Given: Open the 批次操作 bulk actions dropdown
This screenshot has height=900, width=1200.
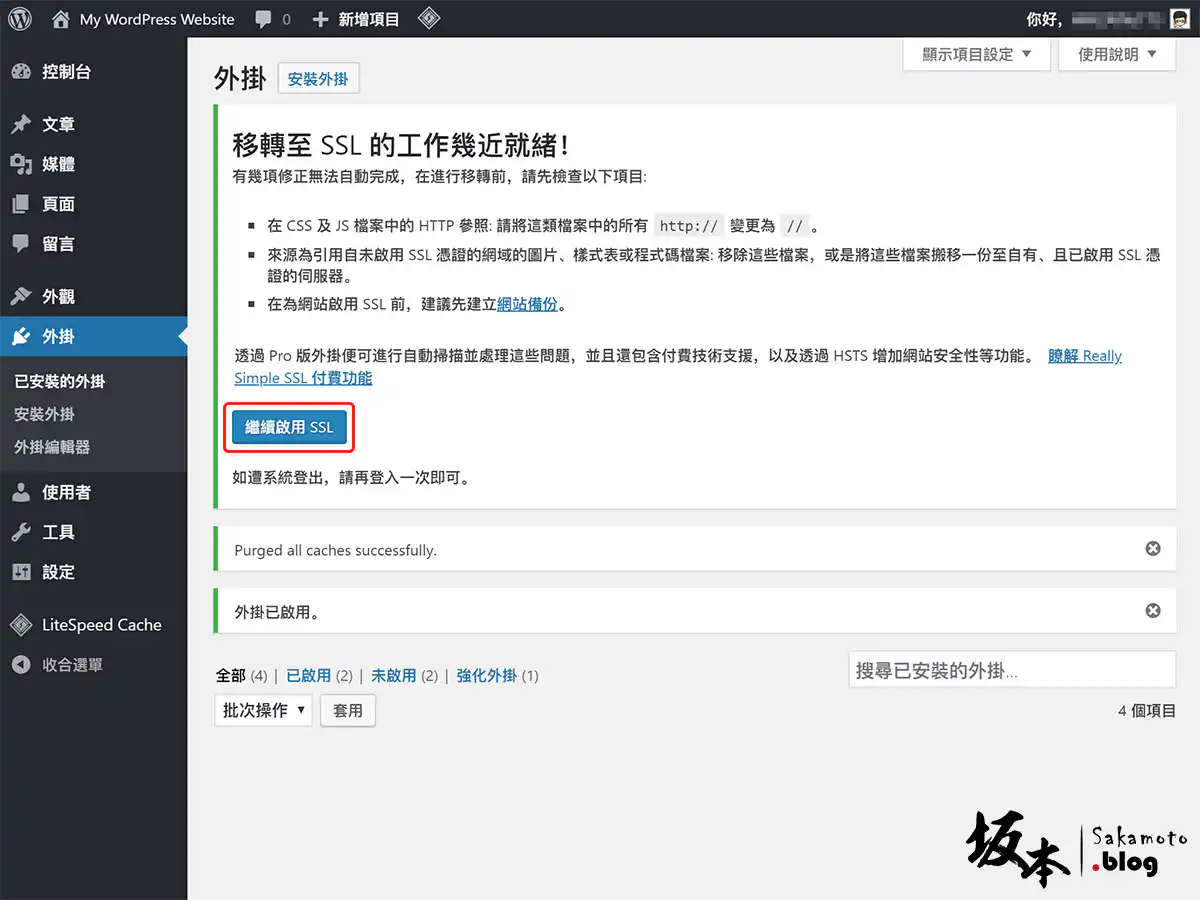Looking at the screenshot, I should point(263,710).
